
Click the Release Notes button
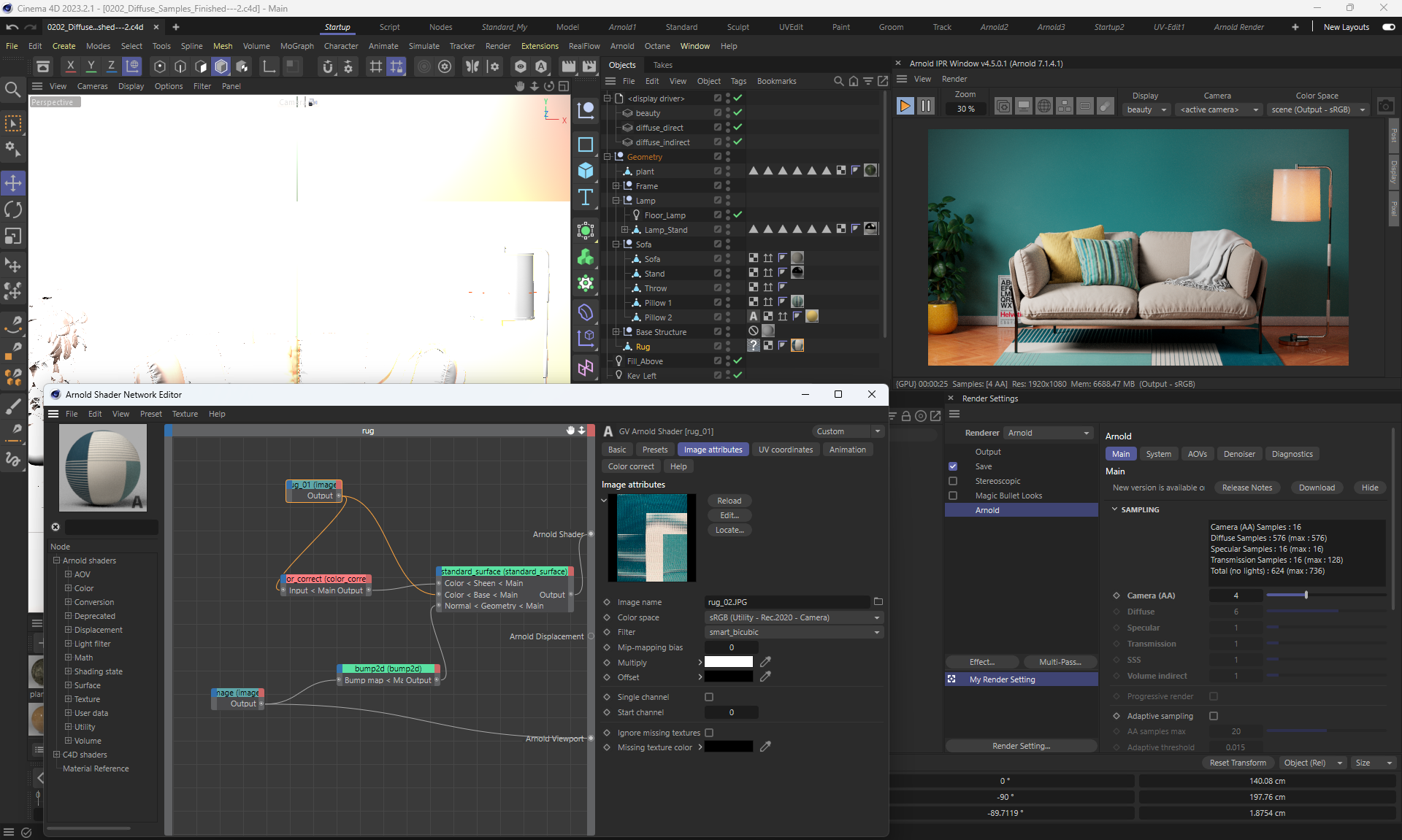click(1246, 488)
